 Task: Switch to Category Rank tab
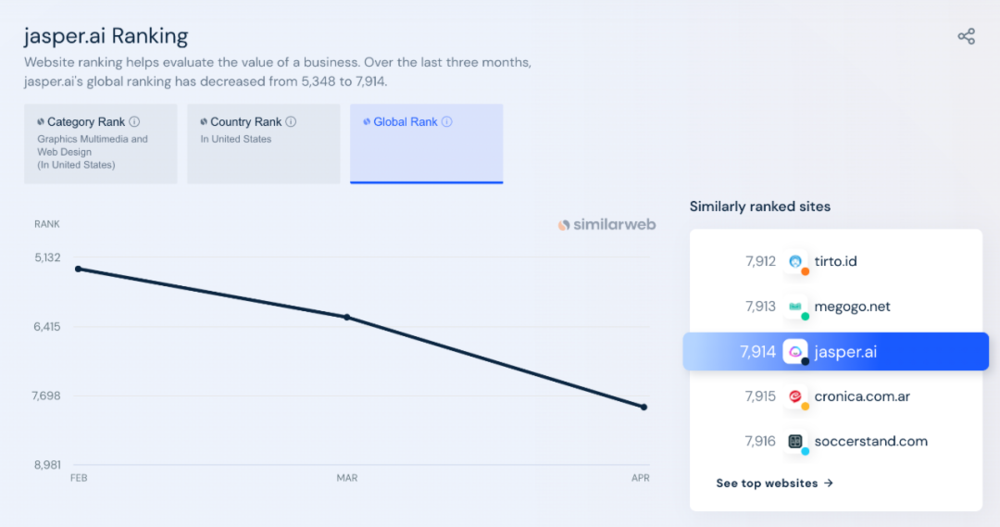coord(100,143)
